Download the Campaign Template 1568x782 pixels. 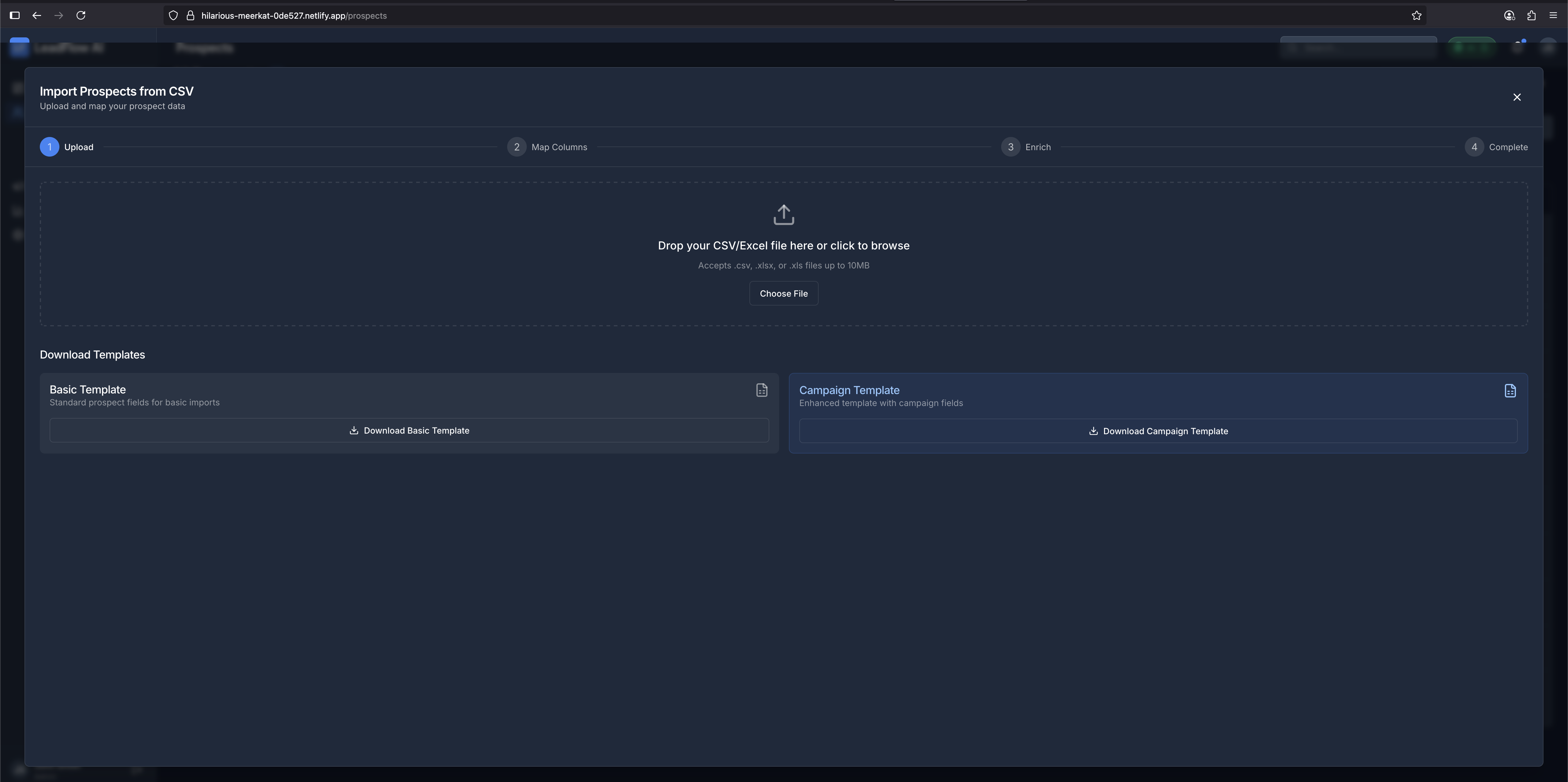point(1158,431)
